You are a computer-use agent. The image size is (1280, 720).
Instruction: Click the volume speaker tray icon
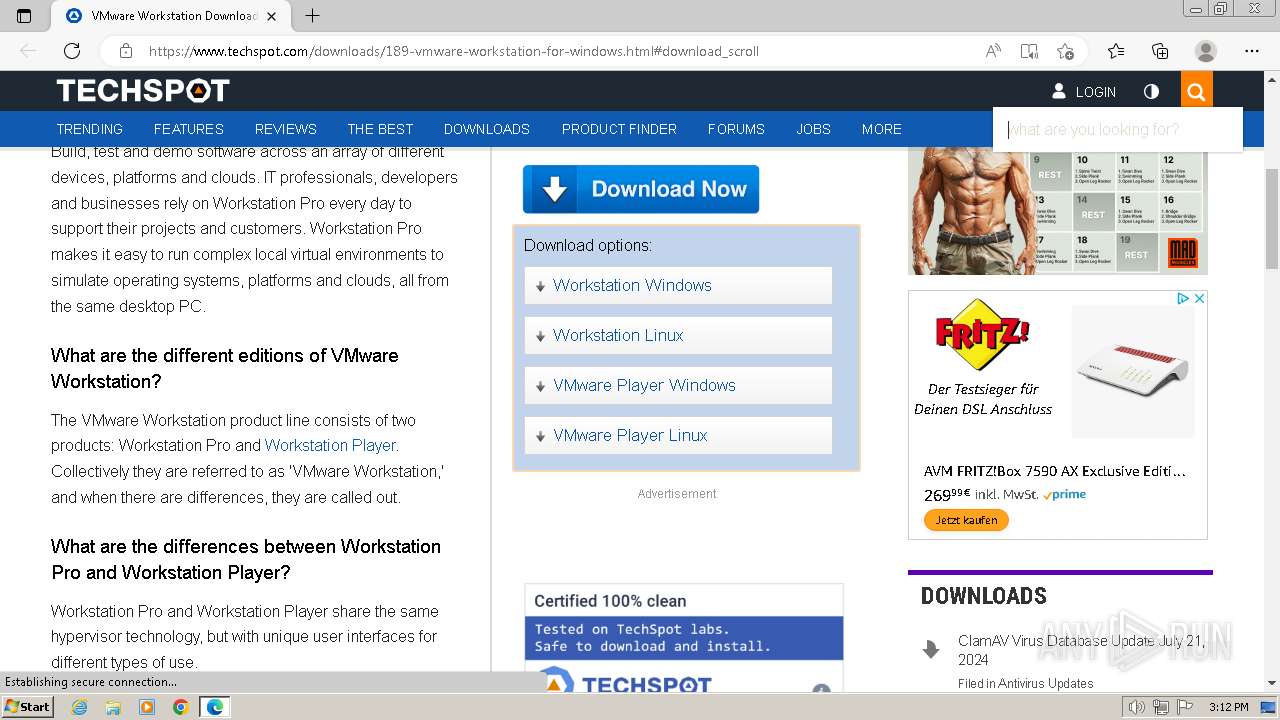pos(1136,707)
